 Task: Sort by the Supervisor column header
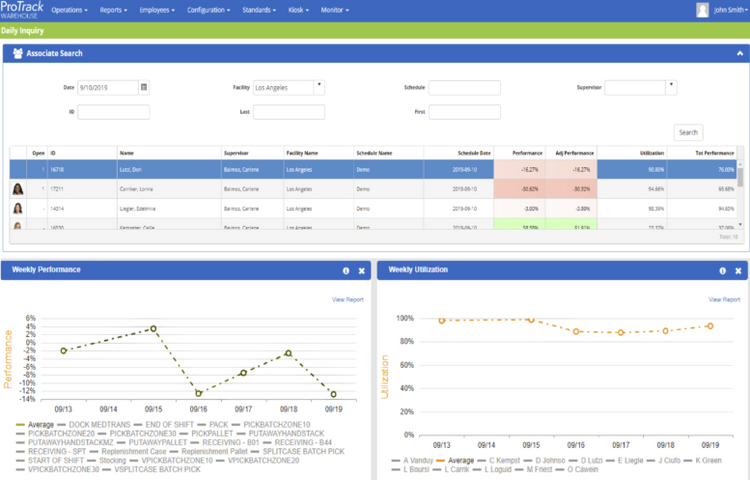pyautogui.click(x=252, y=153)
